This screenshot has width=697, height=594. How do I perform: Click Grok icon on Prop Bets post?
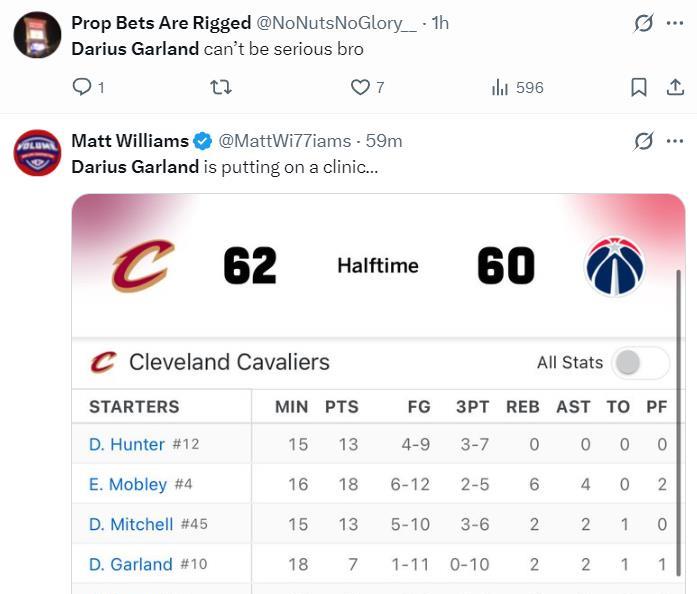coord(644,24)
